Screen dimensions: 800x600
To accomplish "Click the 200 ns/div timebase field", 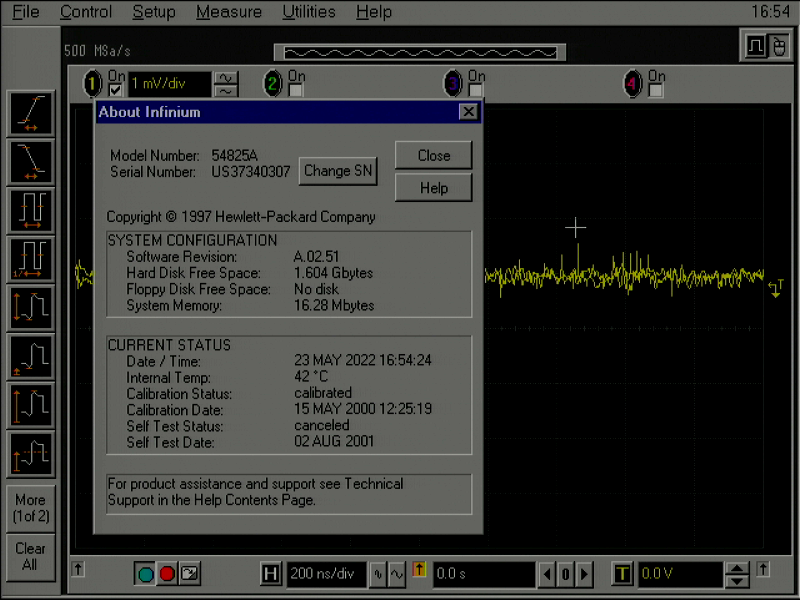I will [325, 574].
